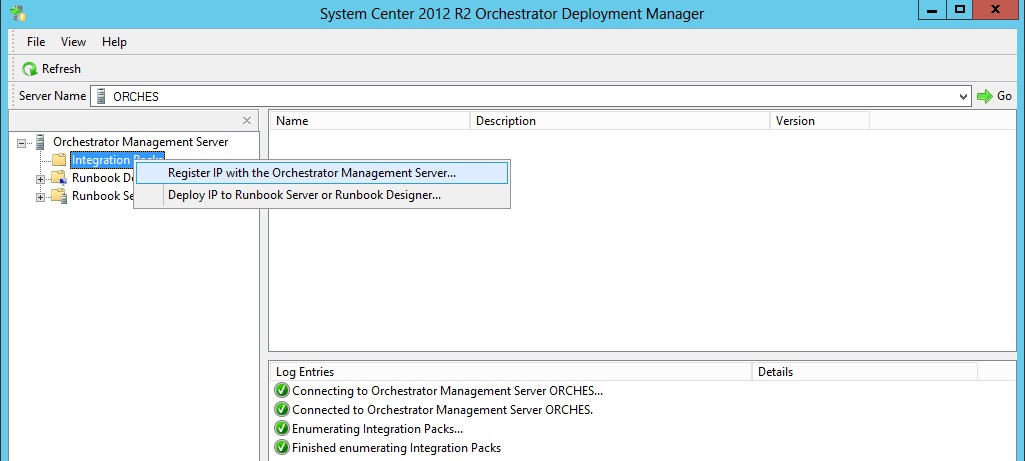Click the Integration Packs folder icon
The height and width of the screenshot is (461, 1025).
click(59, 160)
